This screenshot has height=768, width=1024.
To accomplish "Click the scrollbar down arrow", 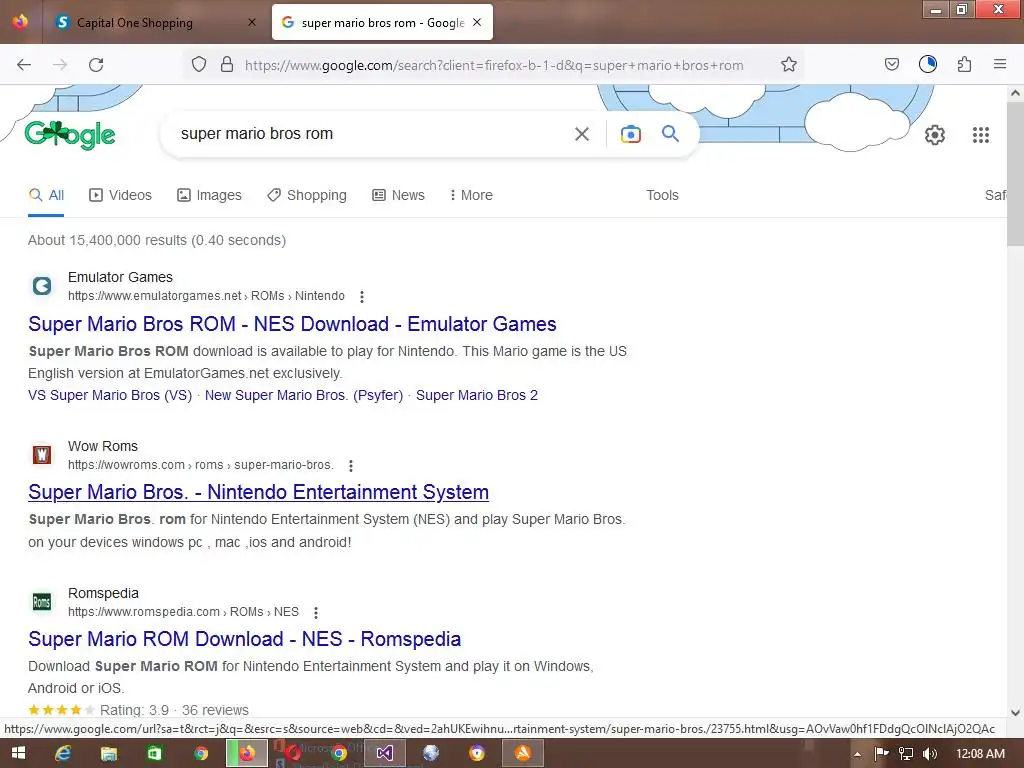I will point(1016,712).
